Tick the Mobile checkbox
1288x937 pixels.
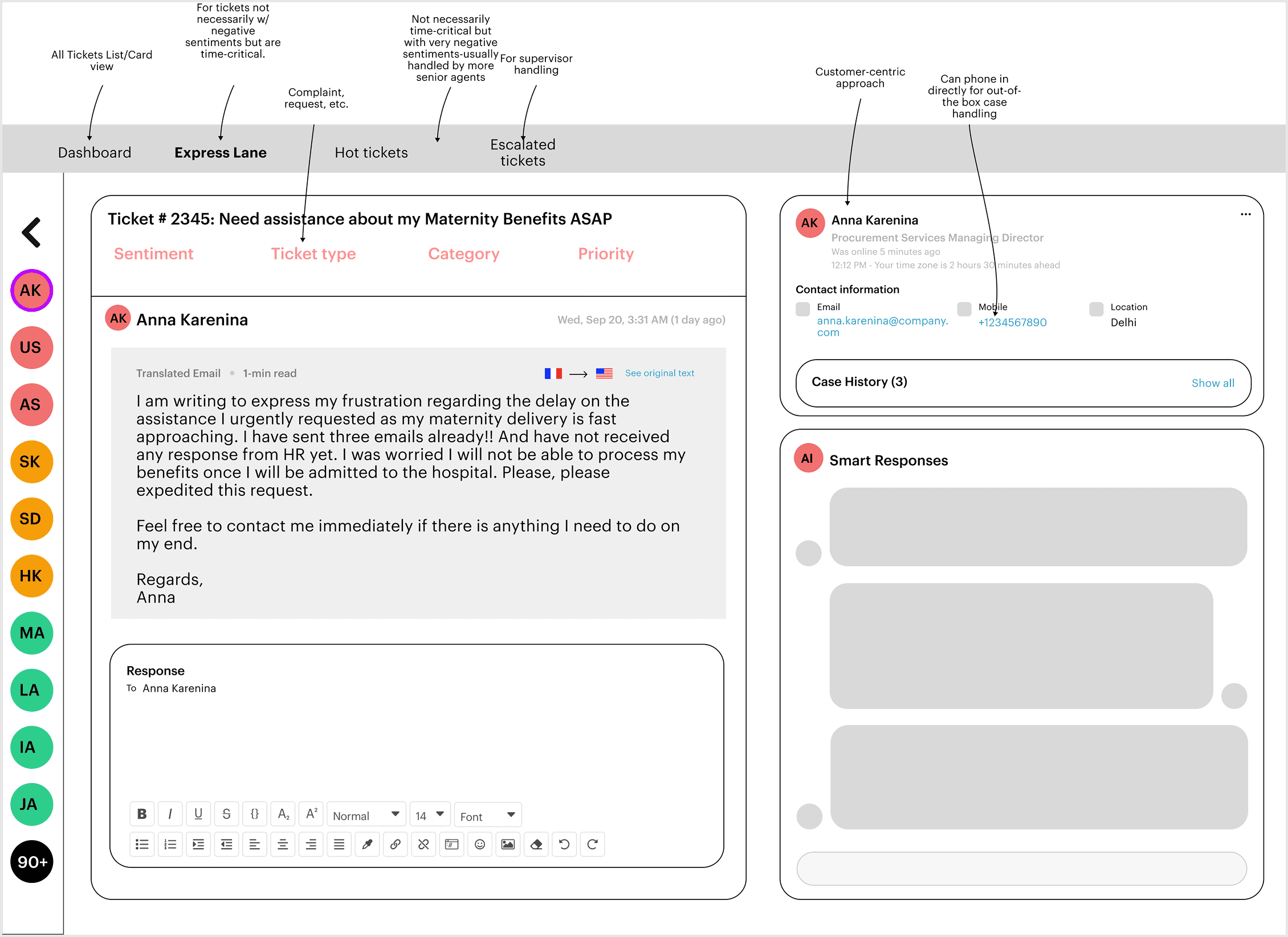(x=964, y=309)
